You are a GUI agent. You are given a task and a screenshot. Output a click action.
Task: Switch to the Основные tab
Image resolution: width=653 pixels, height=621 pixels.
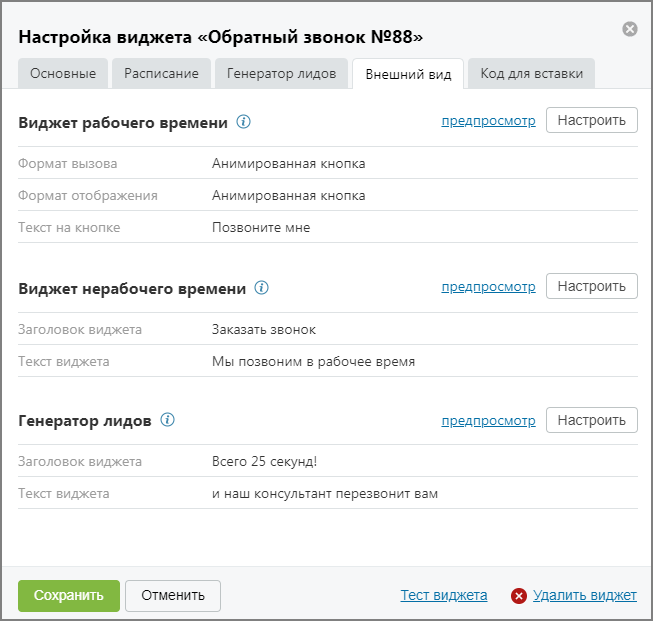(x=63, y=73)
